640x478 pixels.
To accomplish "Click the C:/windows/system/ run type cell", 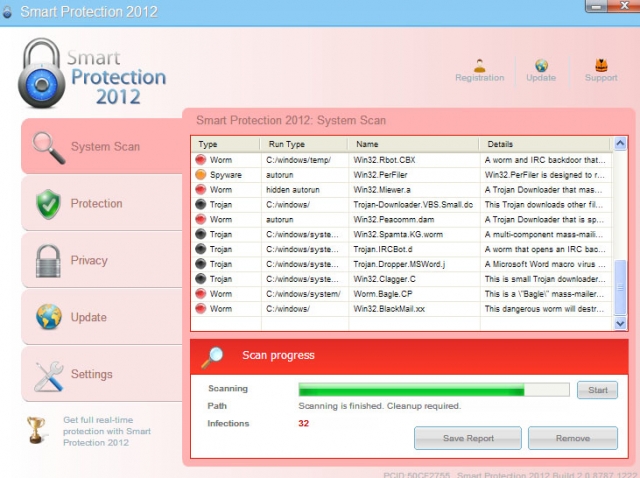I will [303, 294].
